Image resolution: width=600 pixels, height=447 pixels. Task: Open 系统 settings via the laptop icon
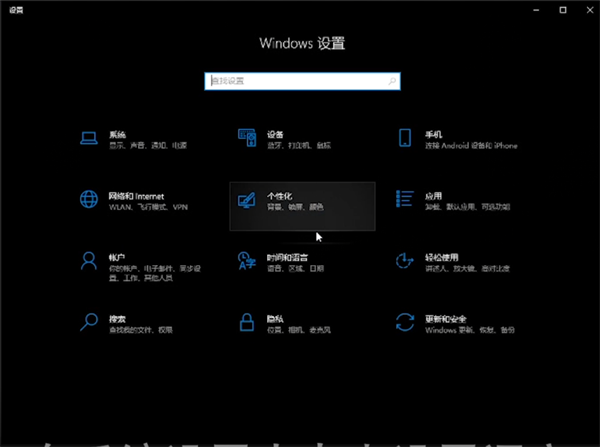pyautogui.click(x=89, y=139)
